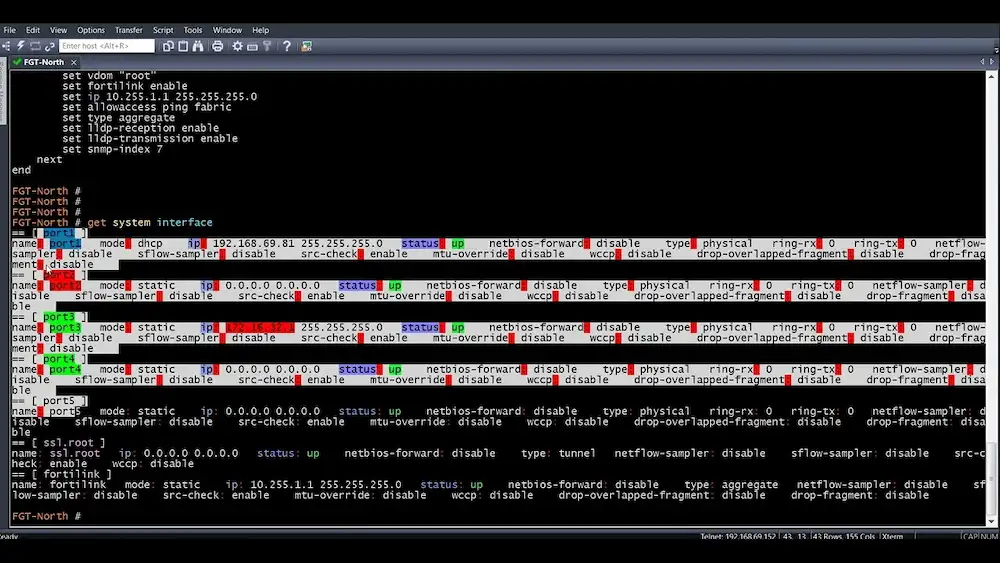Click the Copy icon in the toolbar
1000x563 pixels.
[169, 46]
